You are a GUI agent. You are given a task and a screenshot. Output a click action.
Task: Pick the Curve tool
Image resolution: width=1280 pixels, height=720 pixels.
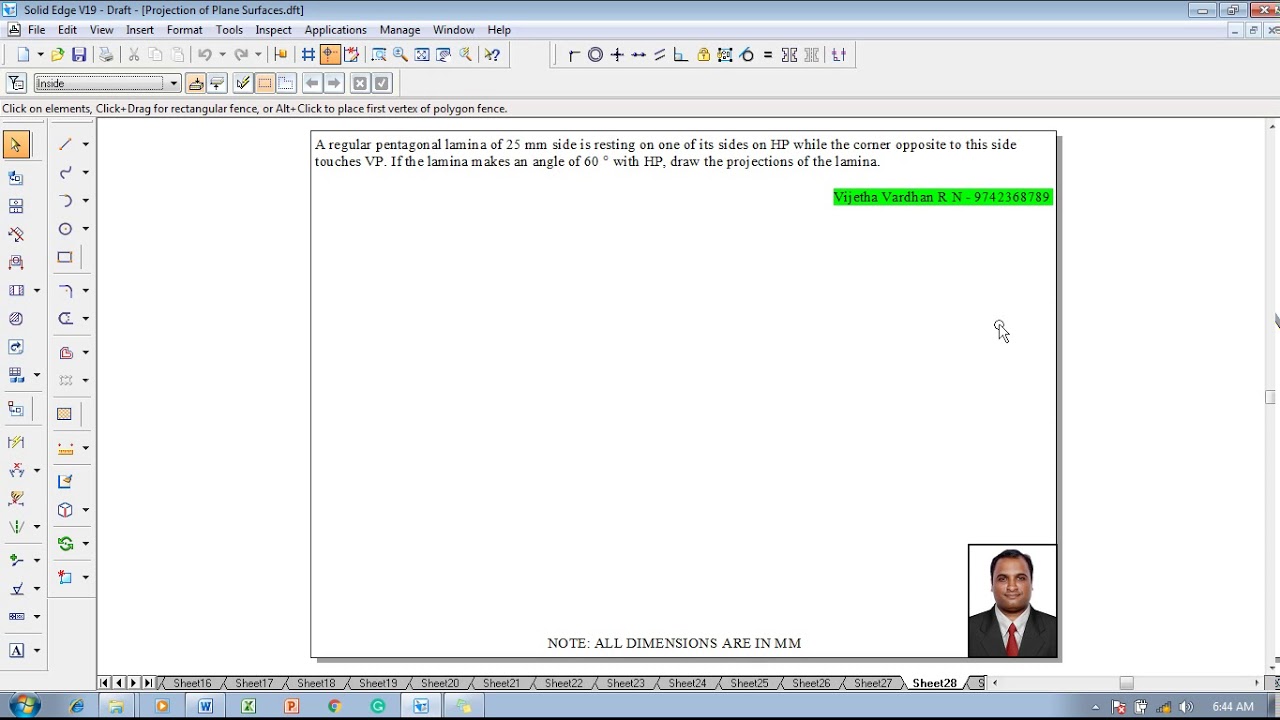[65, 172]
